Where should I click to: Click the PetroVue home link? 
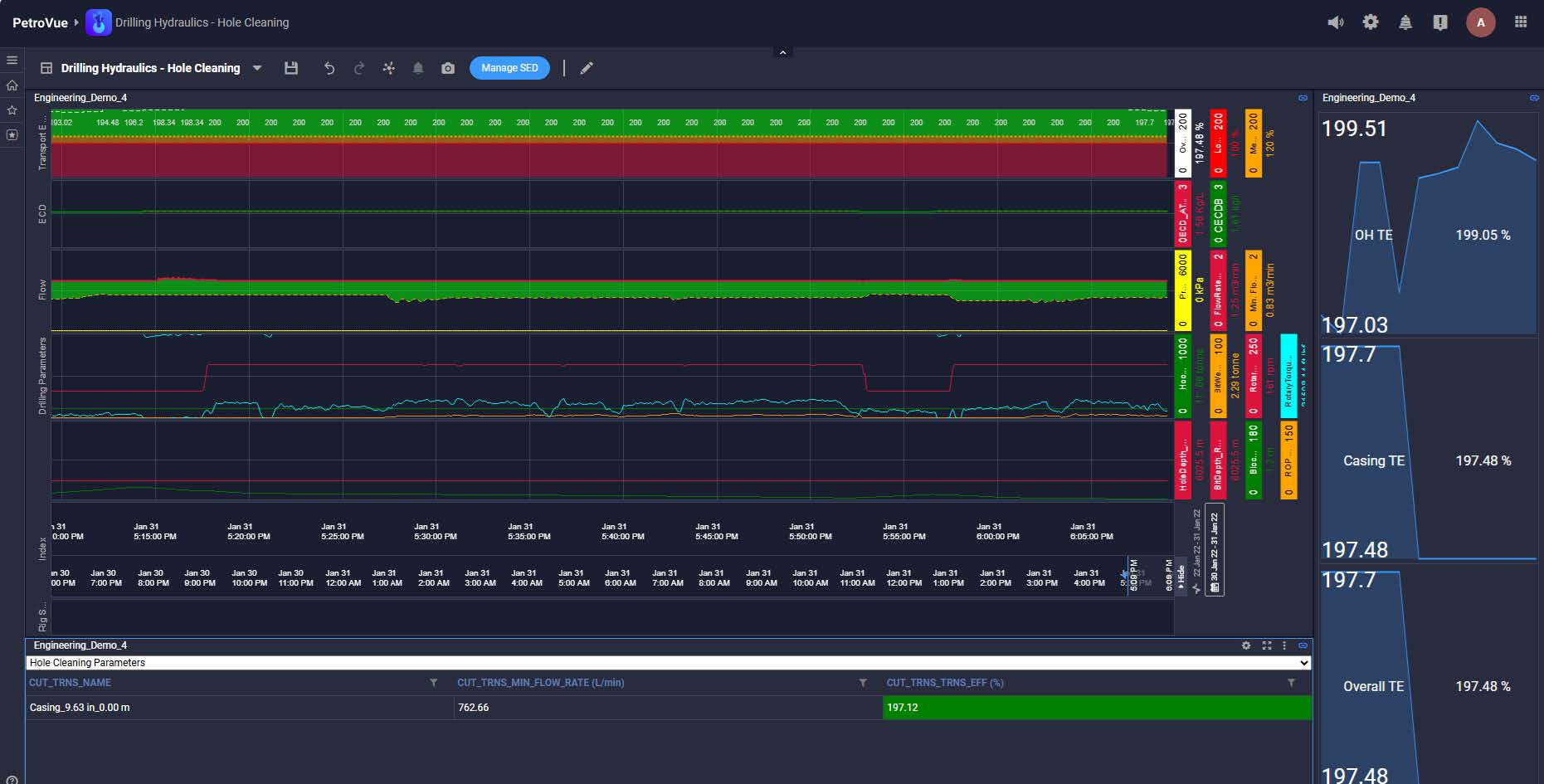click(40, 22)
